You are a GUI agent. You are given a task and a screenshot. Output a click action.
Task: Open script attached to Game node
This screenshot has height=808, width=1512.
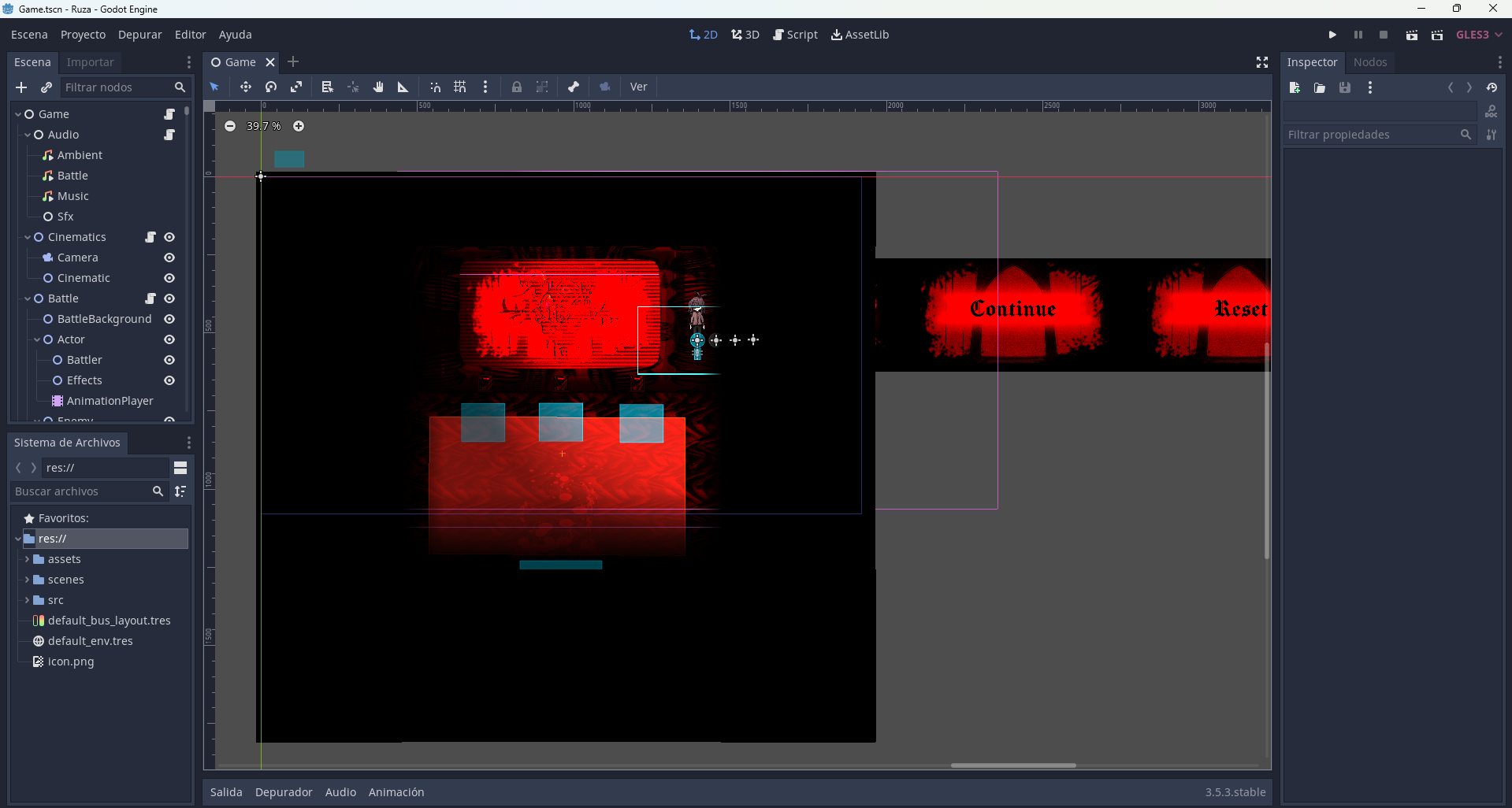pos(169,114)
